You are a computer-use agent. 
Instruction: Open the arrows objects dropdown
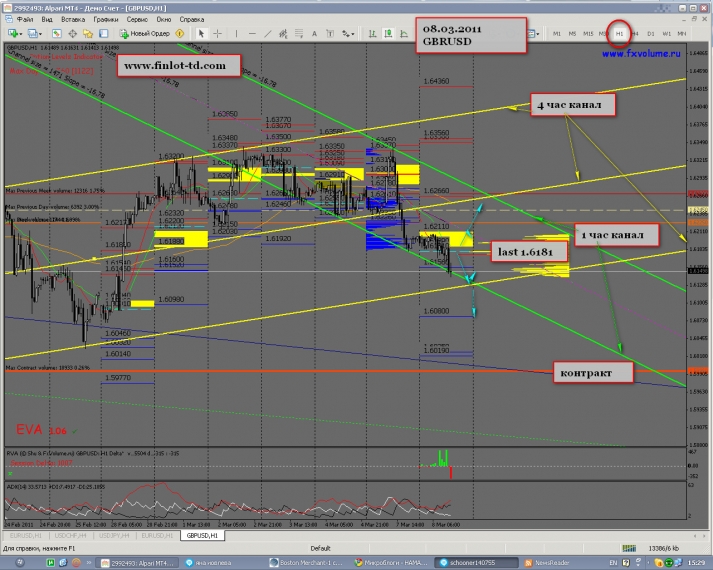tap(348, 34)
